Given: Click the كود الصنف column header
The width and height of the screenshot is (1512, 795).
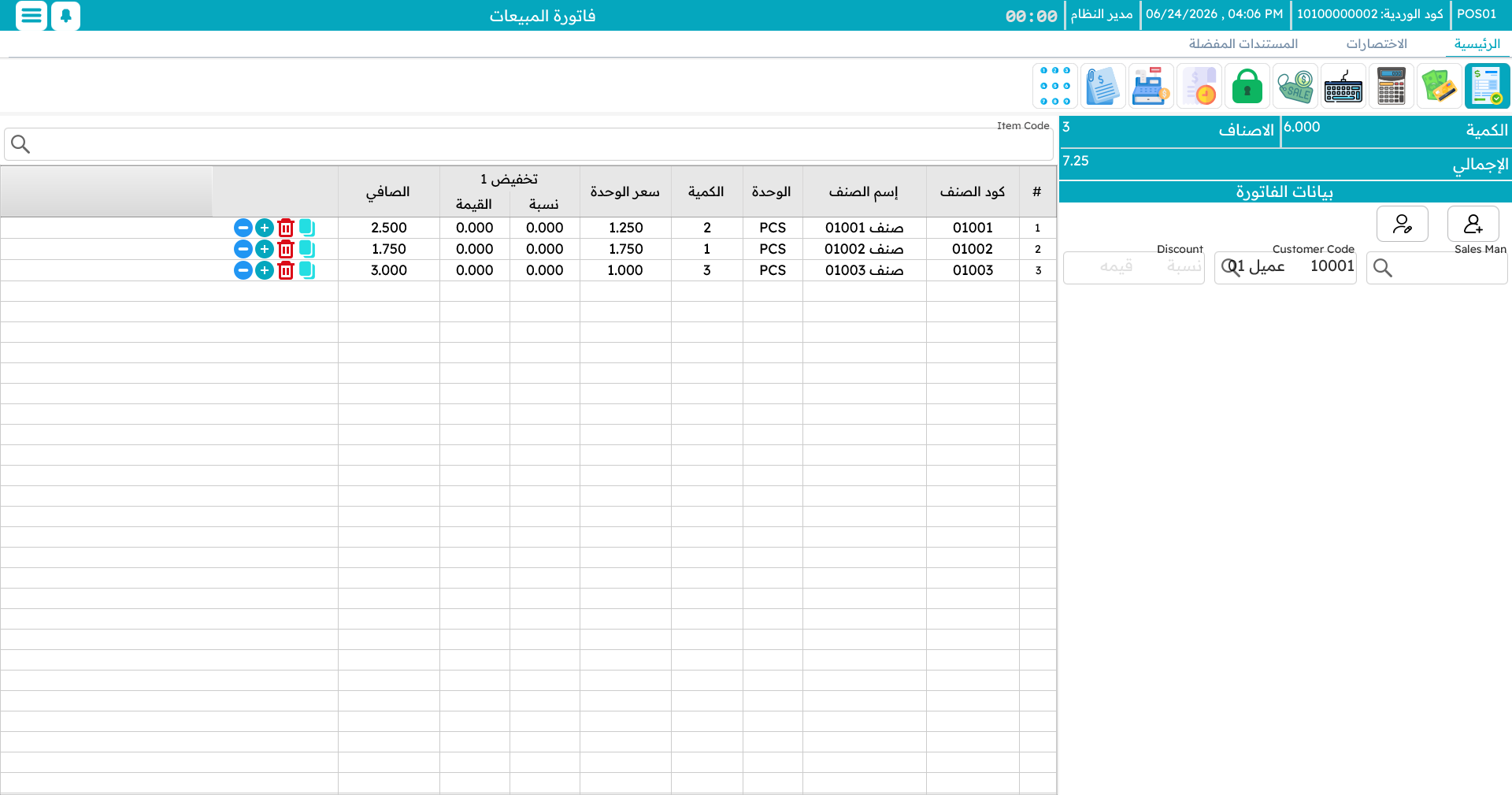Looking at the screenshot, I should pos(973,191).
